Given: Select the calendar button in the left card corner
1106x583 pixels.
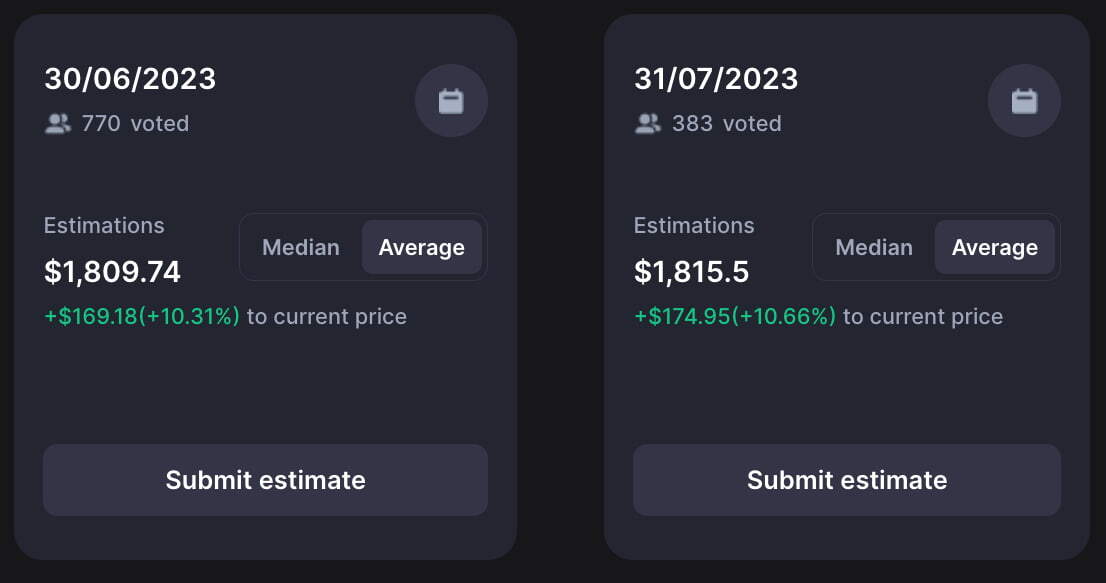Looking at the screenshot, I should (451, 100).
